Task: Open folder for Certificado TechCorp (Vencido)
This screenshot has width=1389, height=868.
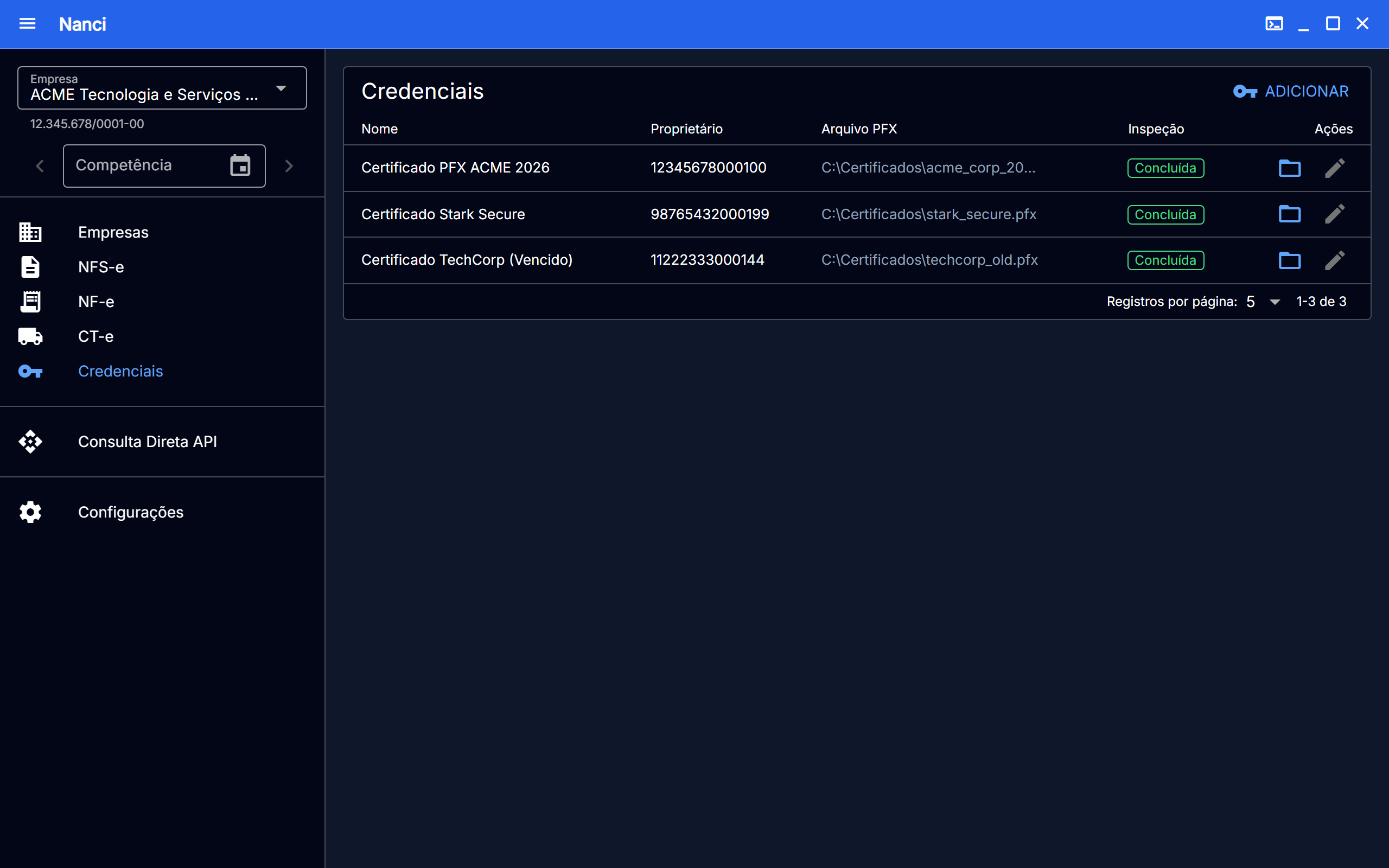Action: coord(1290,260)
